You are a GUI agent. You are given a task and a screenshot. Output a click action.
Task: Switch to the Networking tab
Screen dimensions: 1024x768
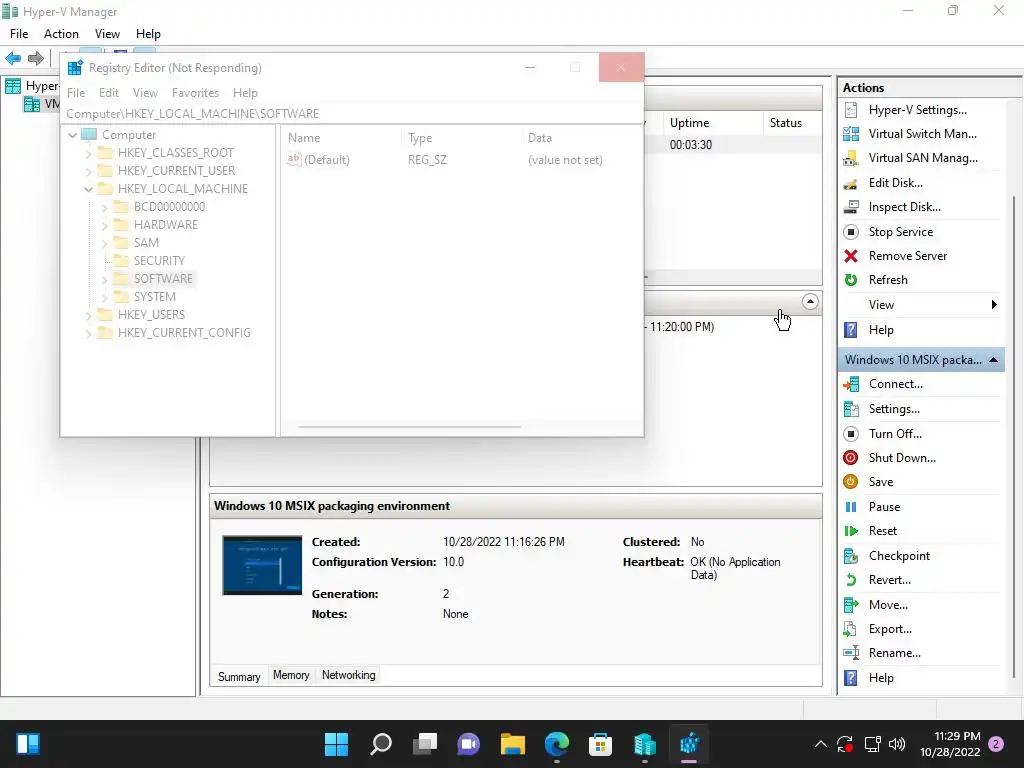[x=349, y=675]
